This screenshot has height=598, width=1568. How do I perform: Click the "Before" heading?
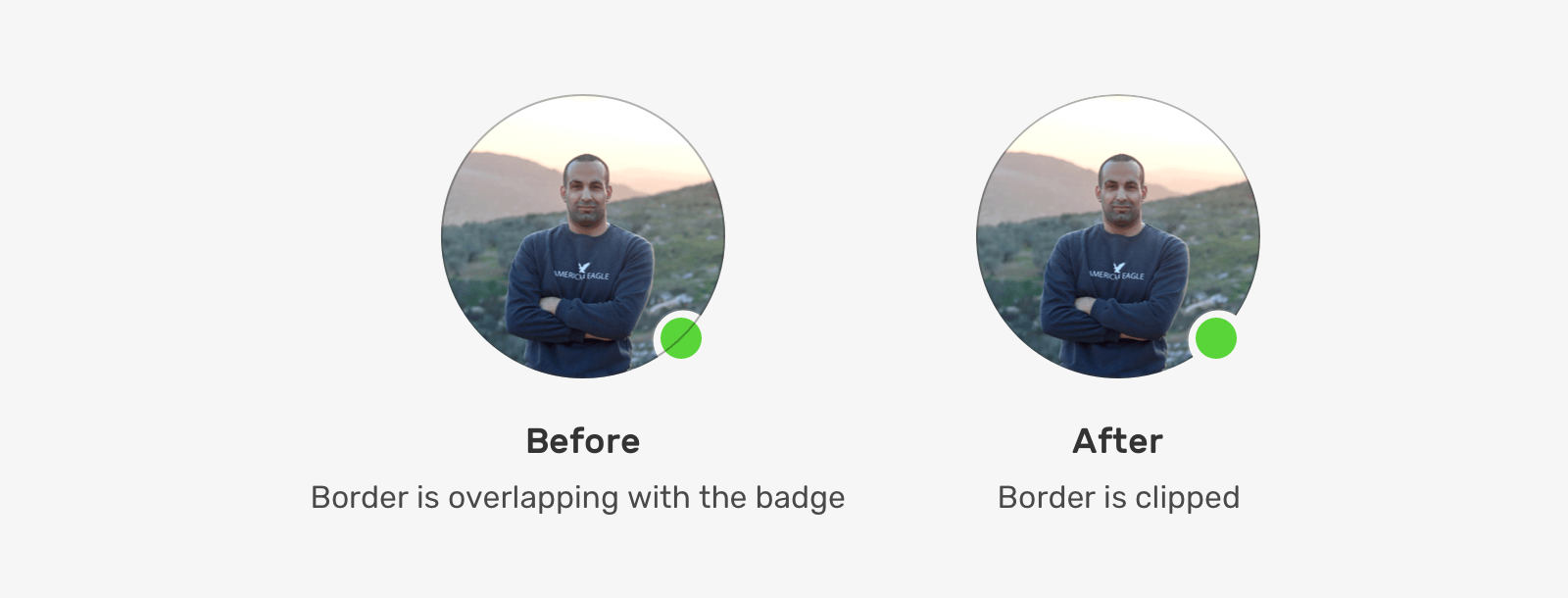[583, 441]
